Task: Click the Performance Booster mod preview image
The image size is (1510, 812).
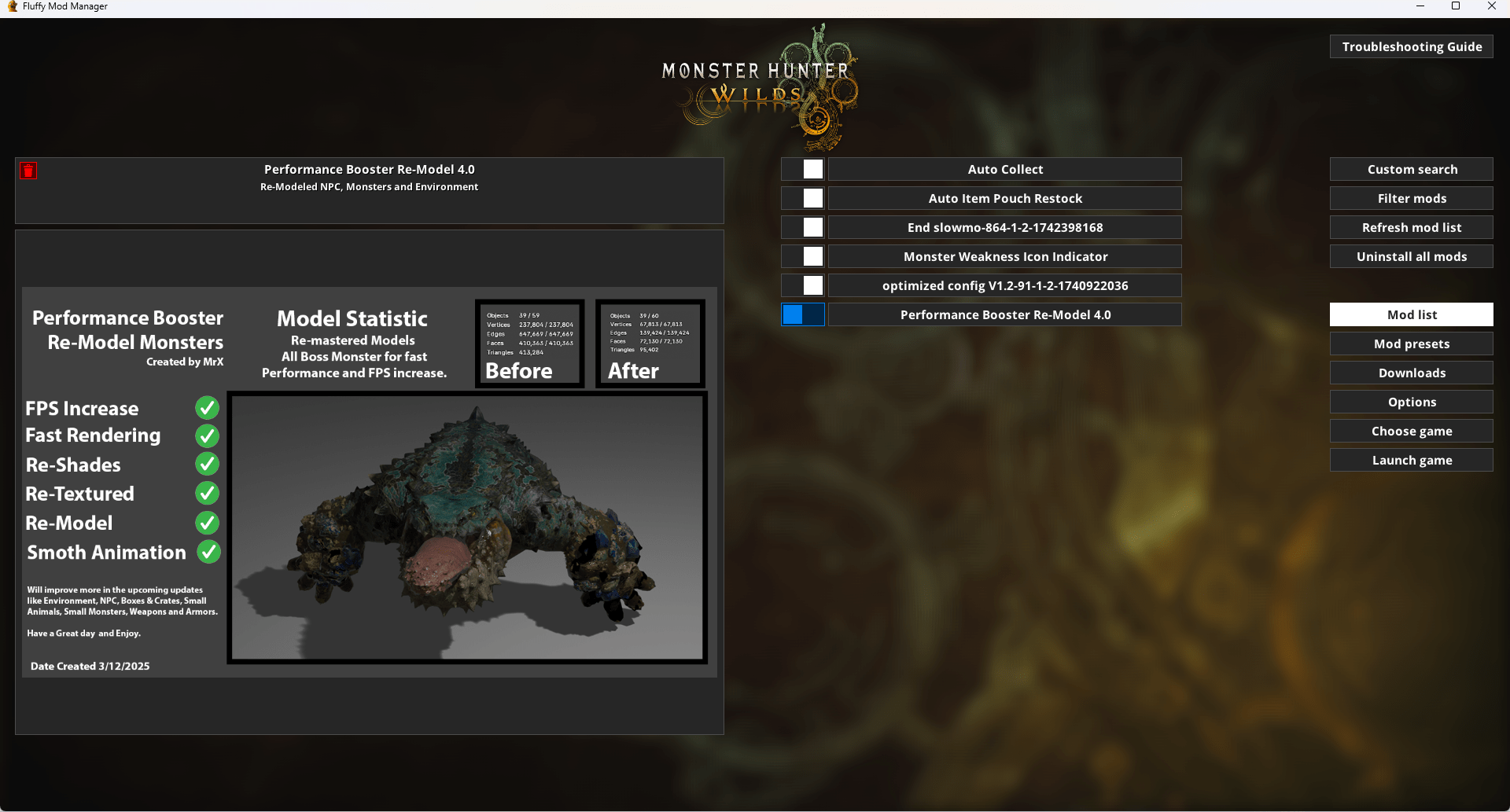Action: coord(369,482)
